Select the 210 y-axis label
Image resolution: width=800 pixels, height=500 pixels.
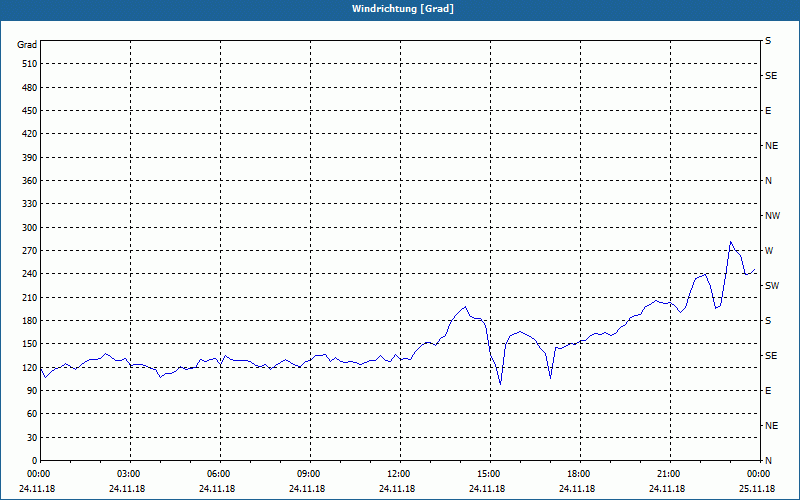30,297
